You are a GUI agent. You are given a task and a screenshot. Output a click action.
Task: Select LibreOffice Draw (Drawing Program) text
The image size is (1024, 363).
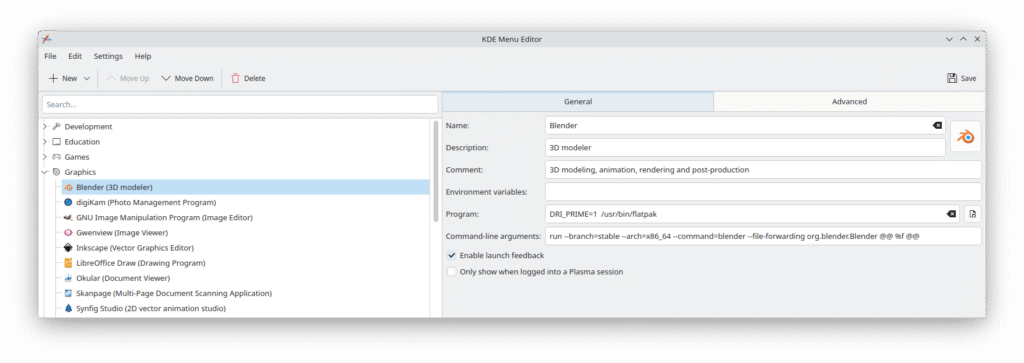(141, 263)
